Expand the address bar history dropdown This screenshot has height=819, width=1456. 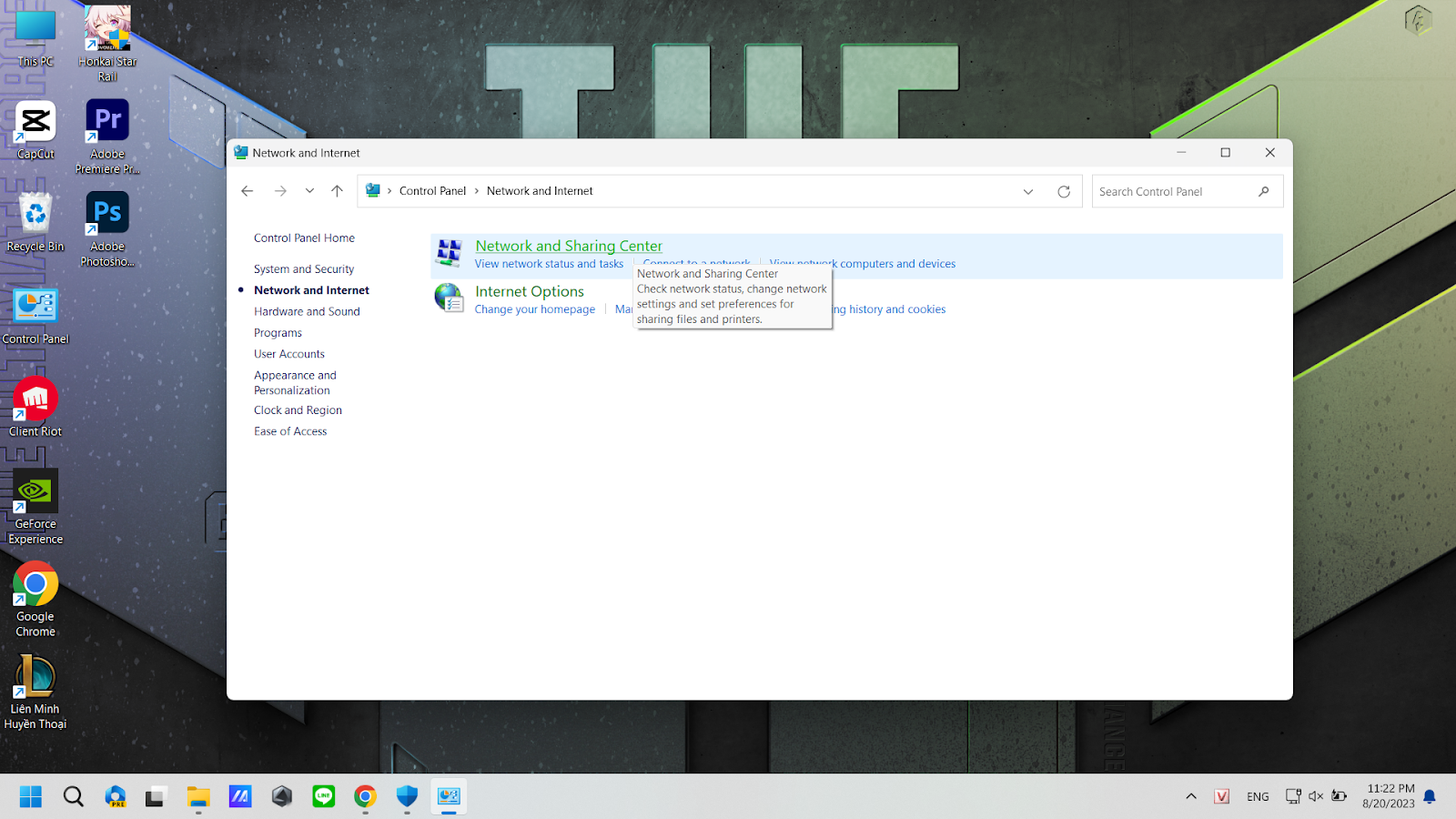pos(1028,191)
